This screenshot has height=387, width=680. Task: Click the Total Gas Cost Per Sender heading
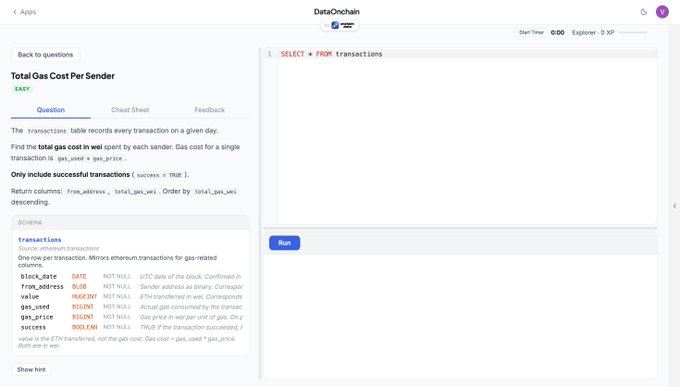(63, 76)
